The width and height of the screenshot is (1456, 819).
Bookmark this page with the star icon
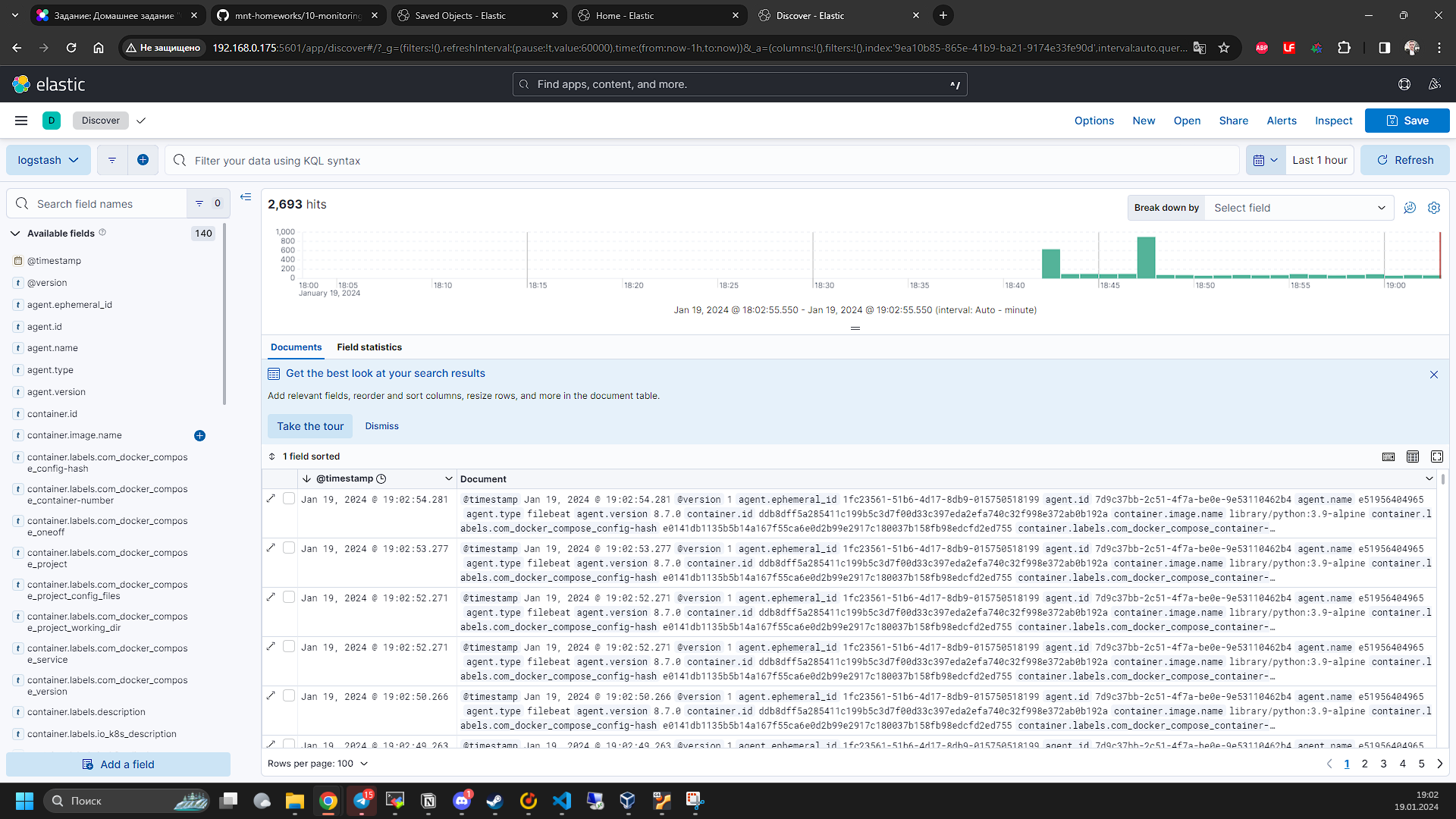point(1224,48)
